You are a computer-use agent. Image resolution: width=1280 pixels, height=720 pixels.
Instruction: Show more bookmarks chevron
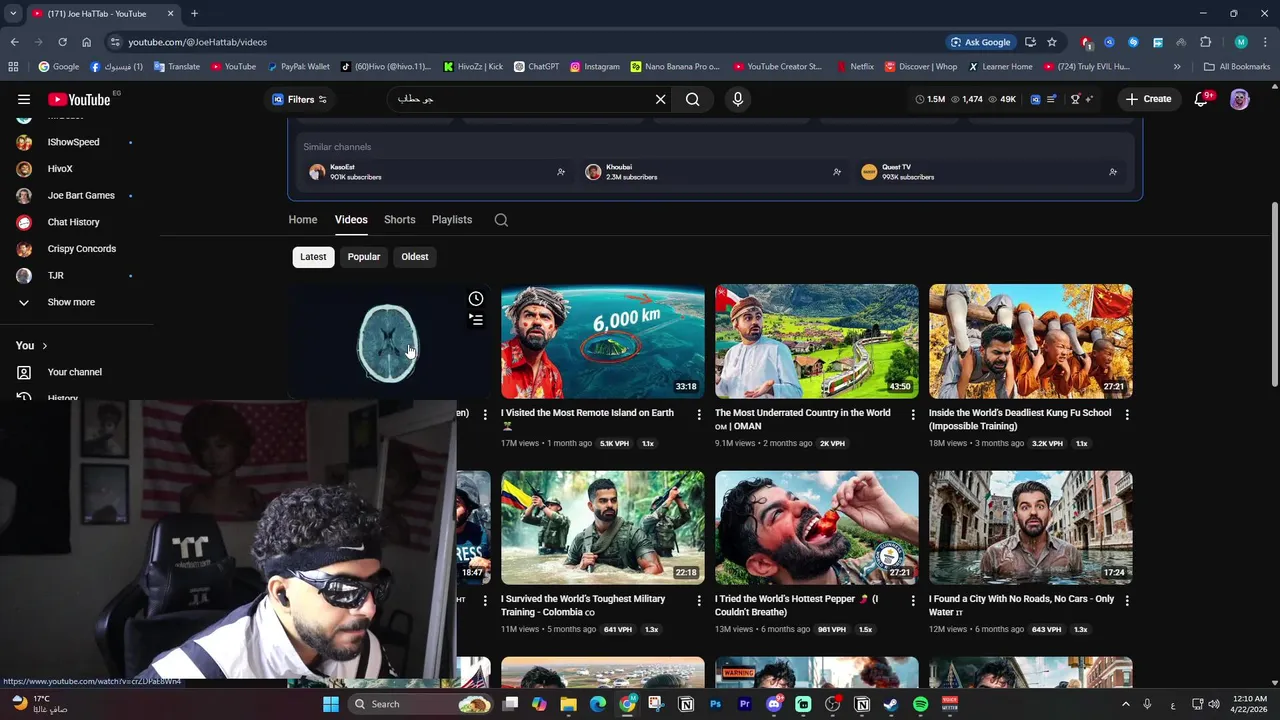tap(1177, 67)
